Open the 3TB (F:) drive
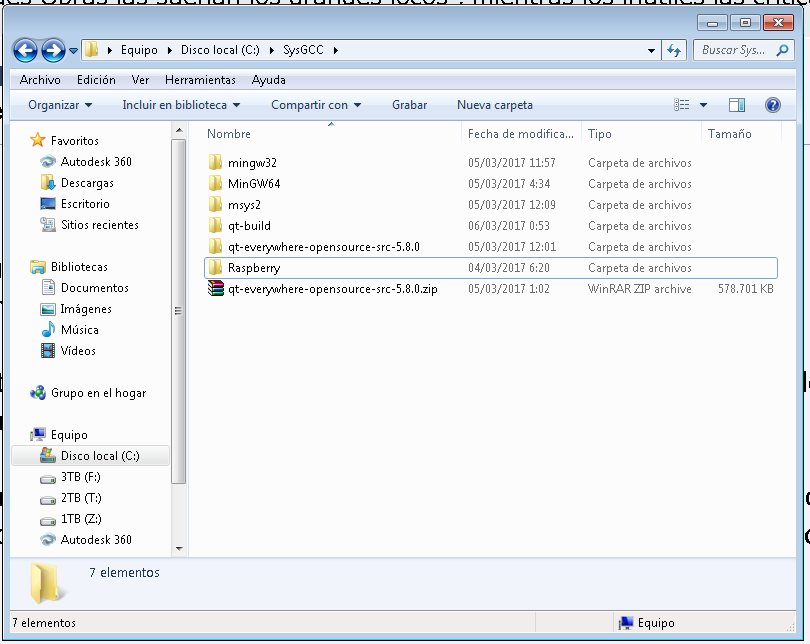This screenshot has height=644, width=810. click(81, 477)
